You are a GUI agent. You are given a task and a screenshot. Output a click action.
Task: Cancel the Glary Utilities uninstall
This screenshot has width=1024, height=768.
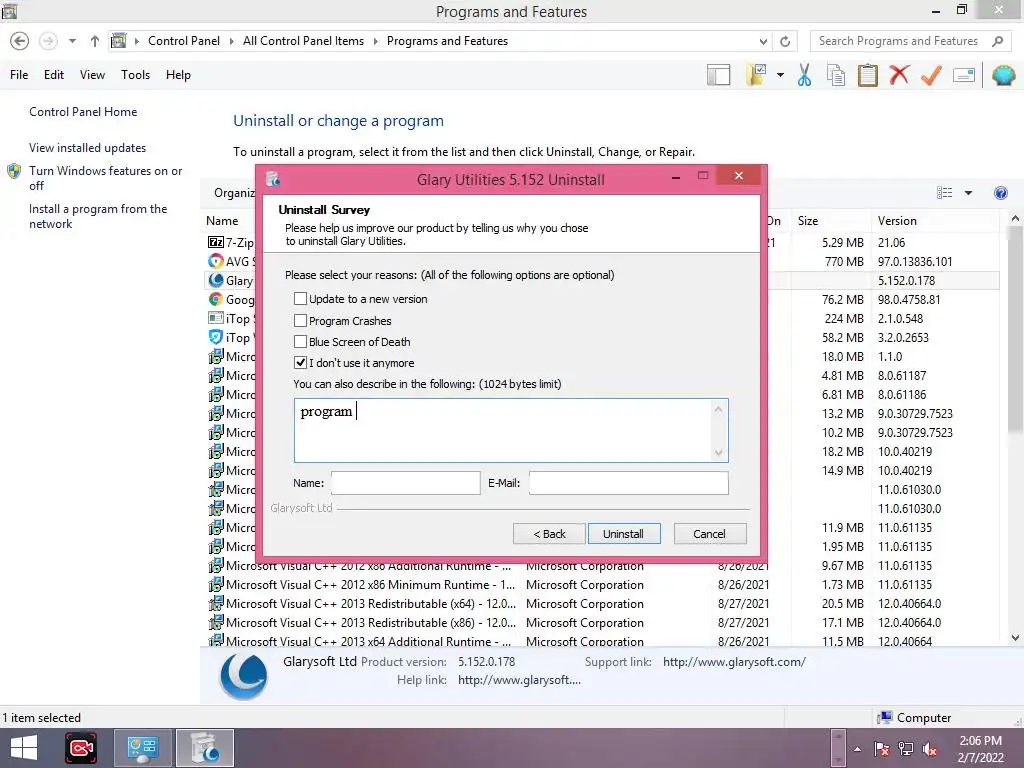(x=709, y=534)
